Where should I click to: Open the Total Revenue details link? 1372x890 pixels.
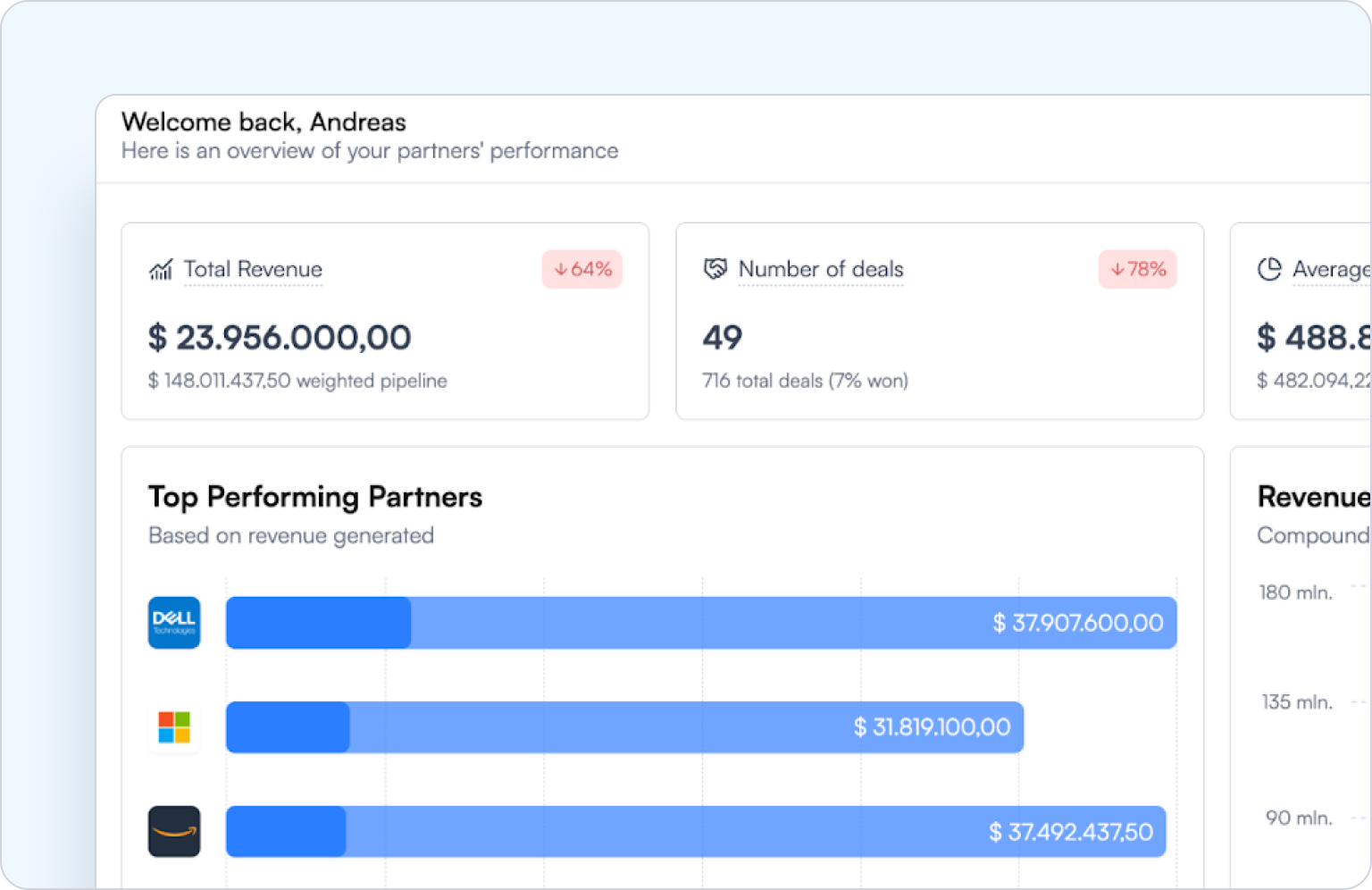coord(253,269)
